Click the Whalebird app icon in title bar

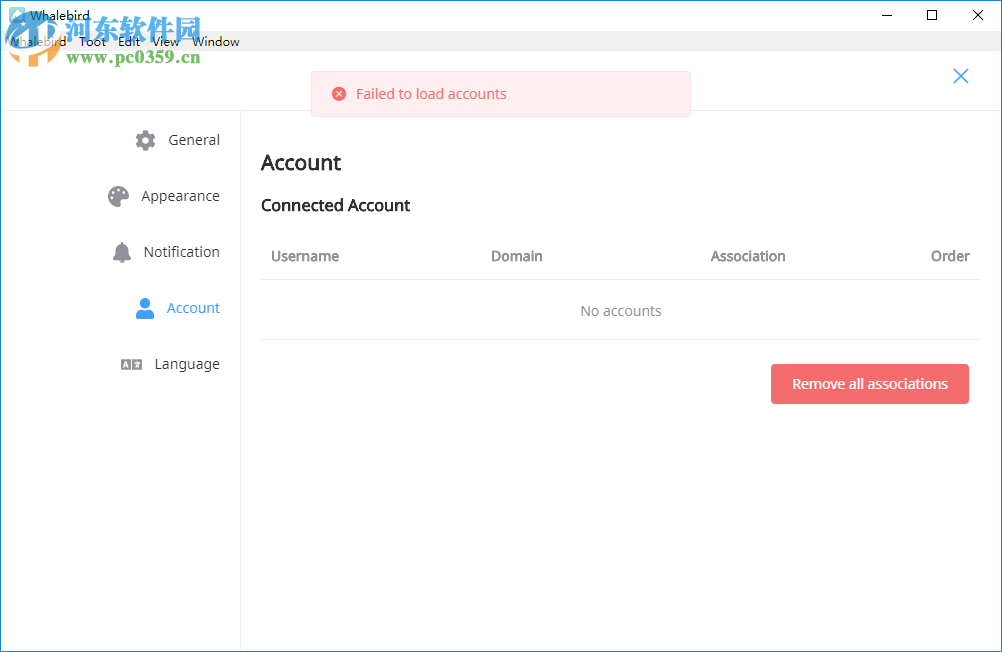click(x=17, y=15)
